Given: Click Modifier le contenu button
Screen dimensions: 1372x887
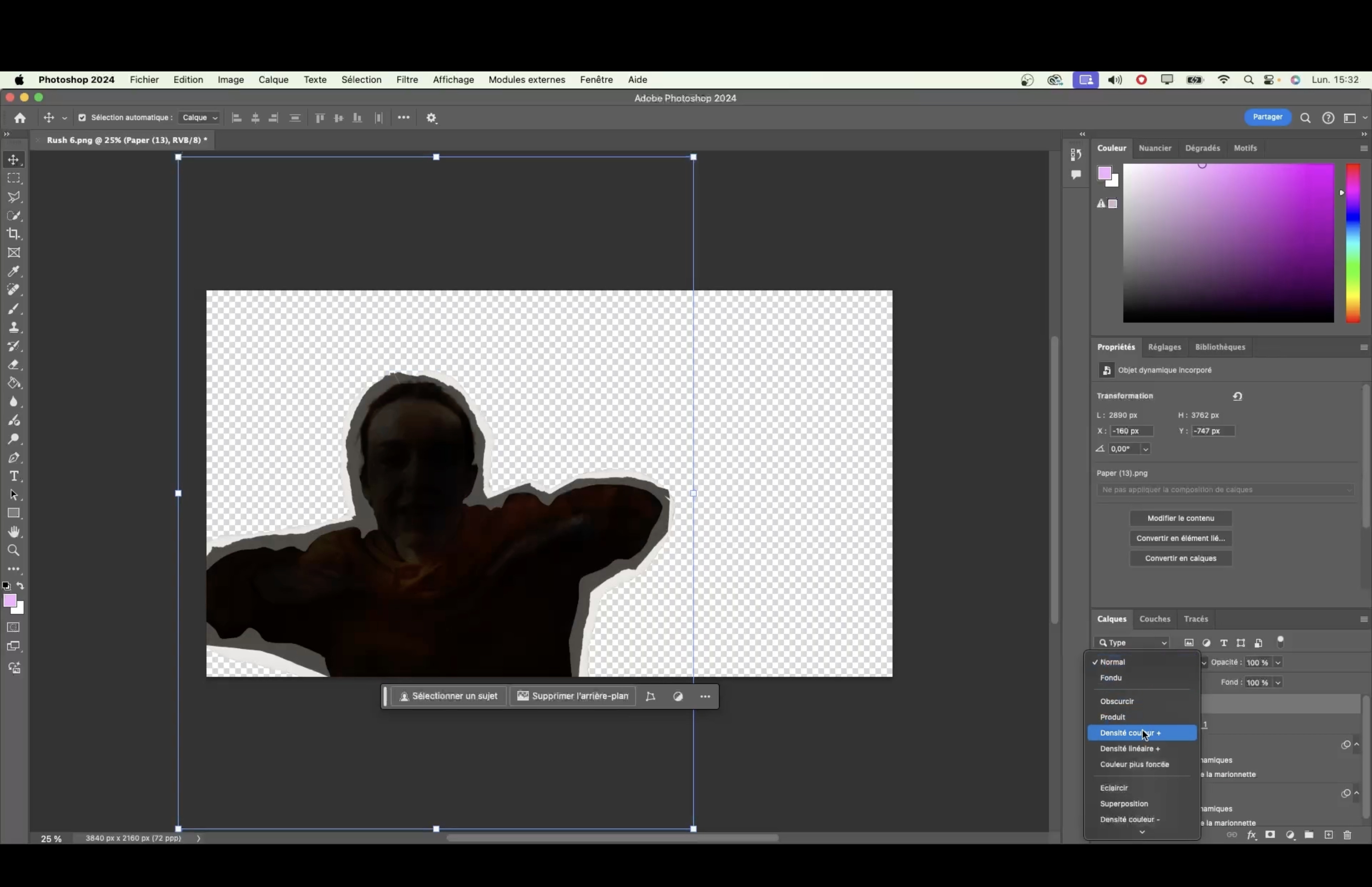Looking at the screenshot, I should (x=1180, y=518).
